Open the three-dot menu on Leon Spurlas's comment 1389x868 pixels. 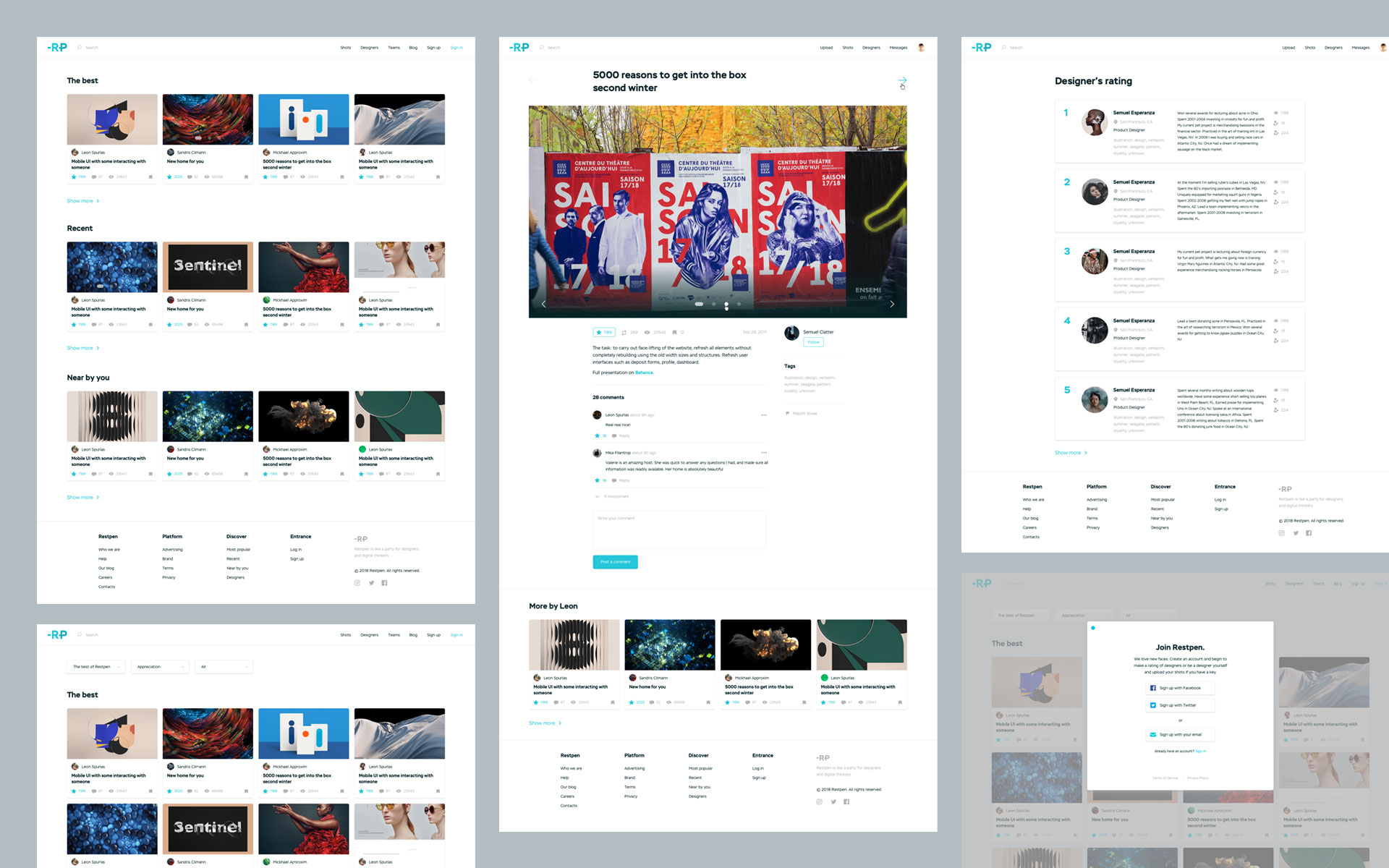click(x=763, y=415)
